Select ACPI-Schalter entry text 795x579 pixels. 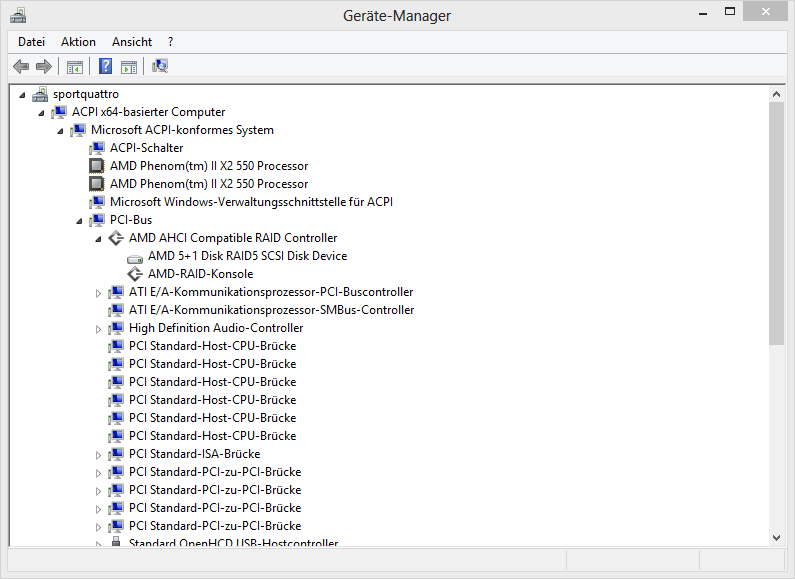coord(147,148)
